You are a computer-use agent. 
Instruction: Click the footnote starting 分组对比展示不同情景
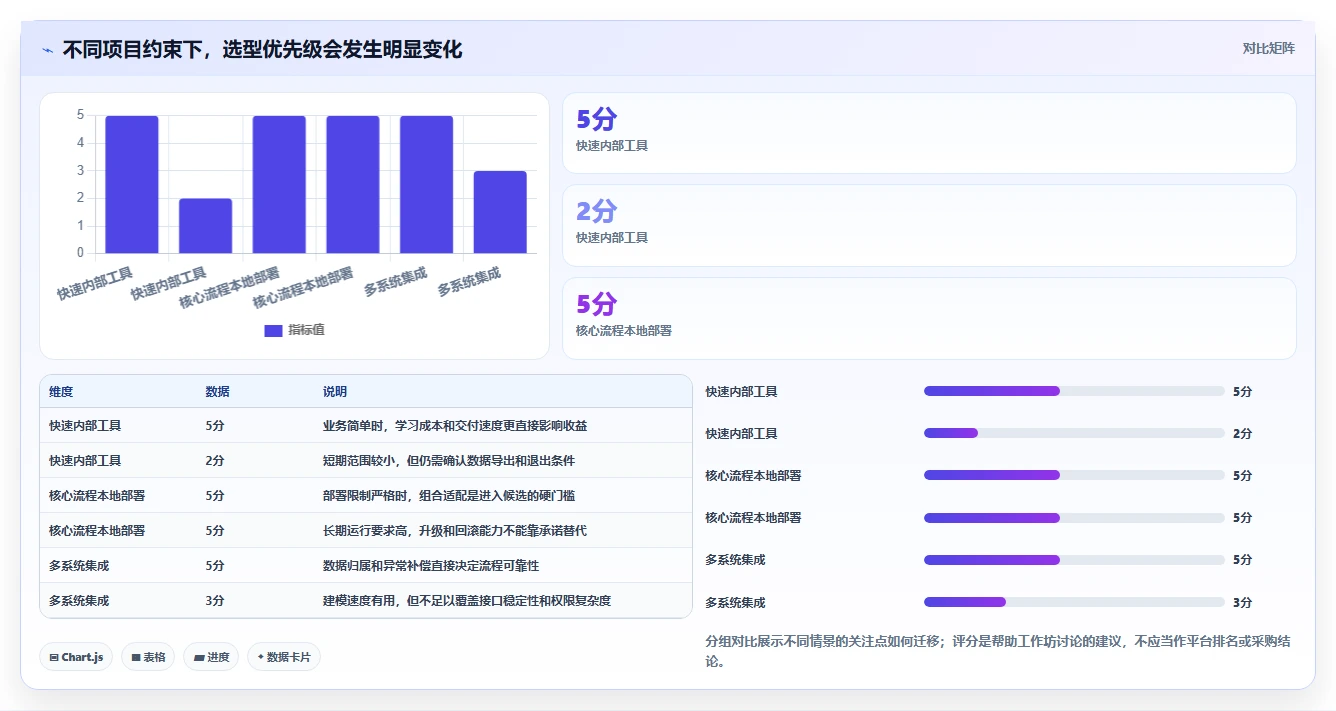pyautogui.click(x=998, y=651)
